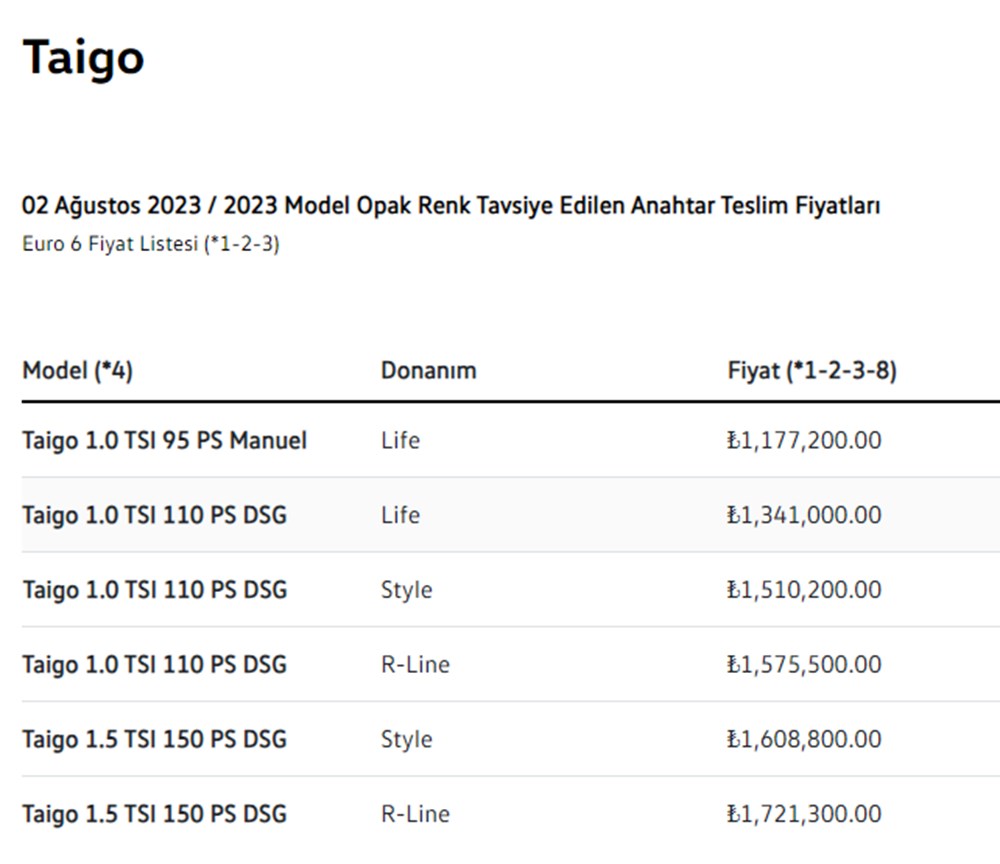Select the Life trim of the 110 PS DSG
Viewport: 1000px width, 864px height.
pos(400,515)
